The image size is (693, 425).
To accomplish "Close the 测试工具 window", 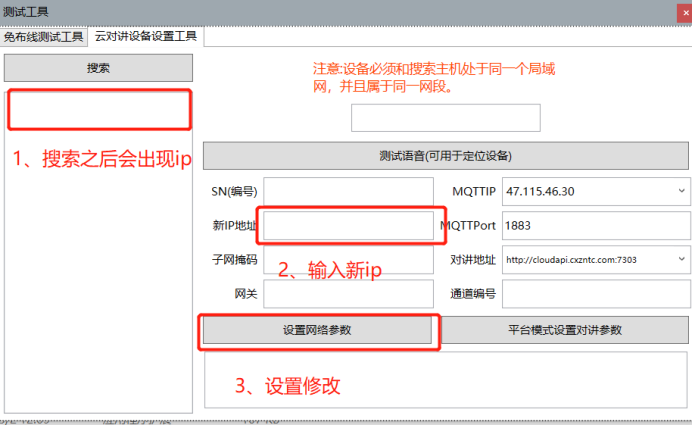I will pyautogui.click(x=685, y=13).
